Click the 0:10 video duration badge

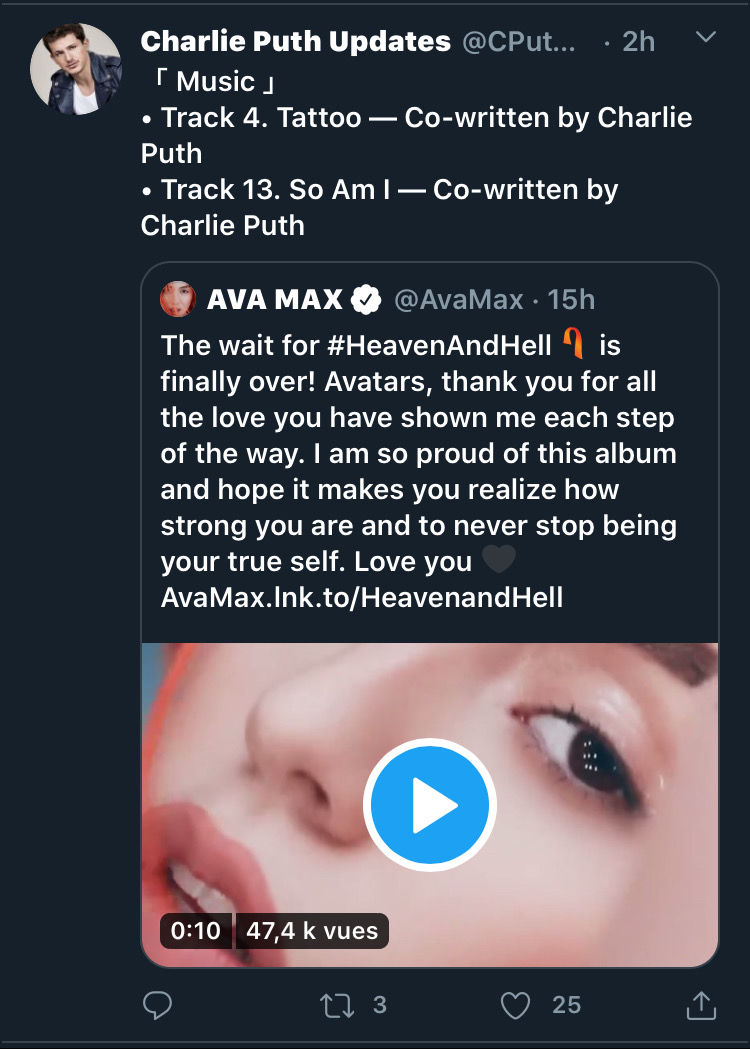[x=196, y=931]
